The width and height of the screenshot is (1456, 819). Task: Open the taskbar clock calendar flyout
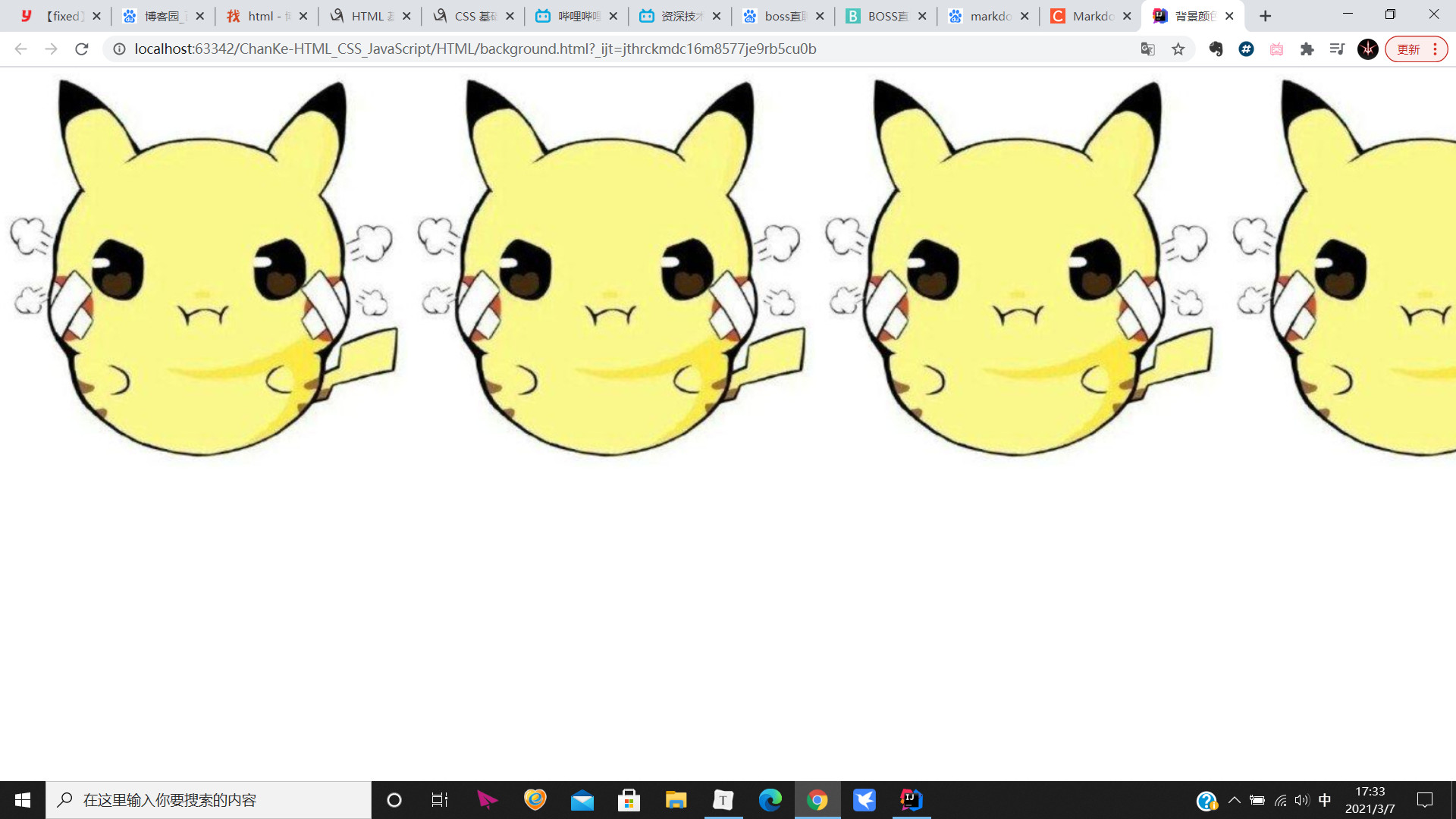point(1370,800)
